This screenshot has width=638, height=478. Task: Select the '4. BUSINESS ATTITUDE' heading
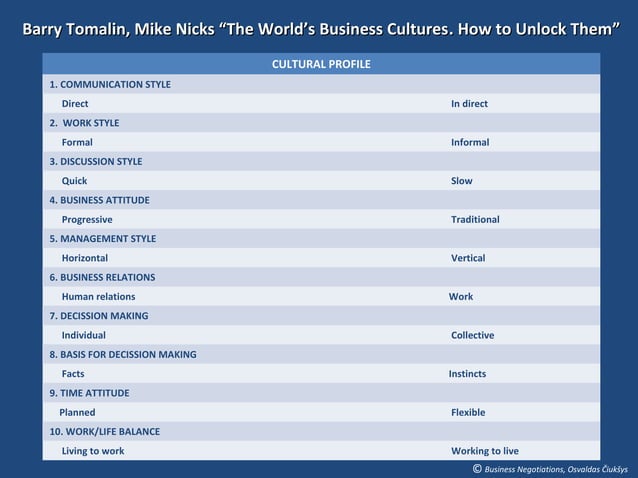[x=99, y=200]
